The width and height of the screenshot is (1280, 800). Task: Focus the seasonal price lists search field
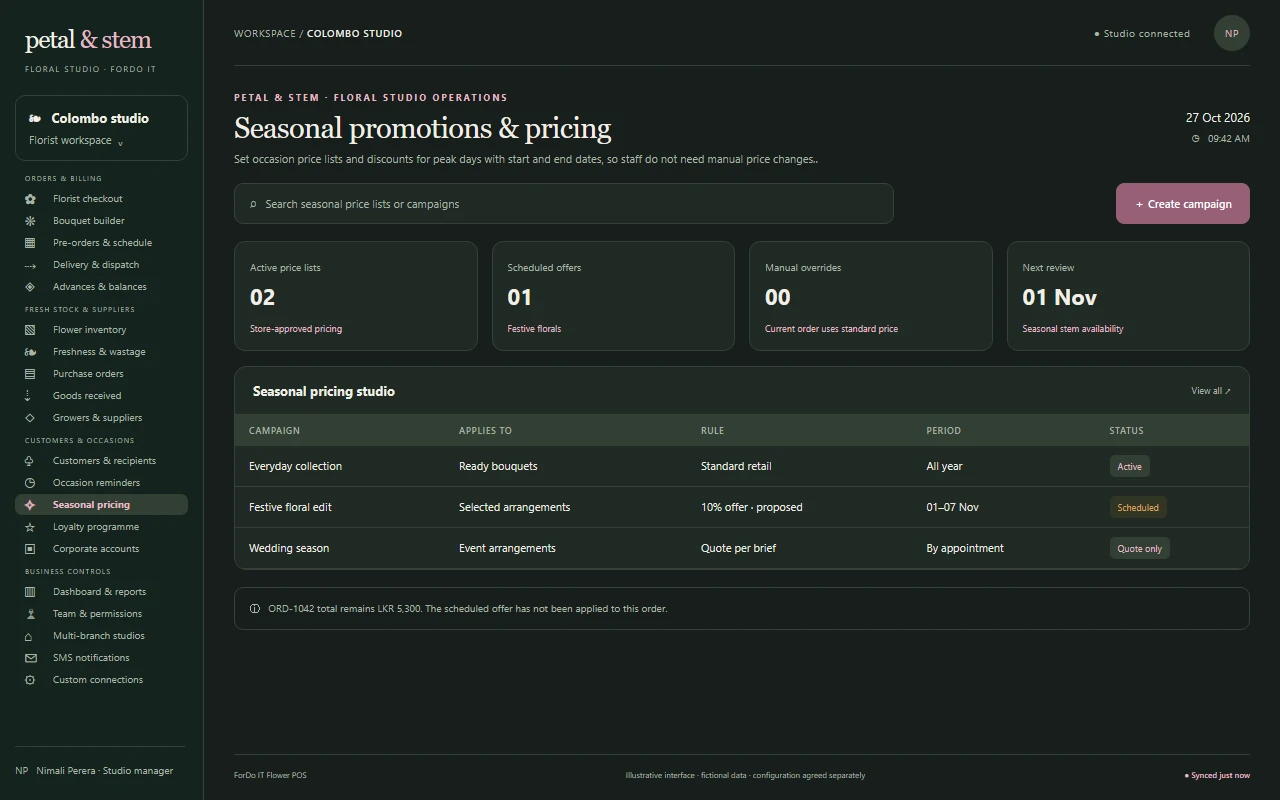point(564,204)
